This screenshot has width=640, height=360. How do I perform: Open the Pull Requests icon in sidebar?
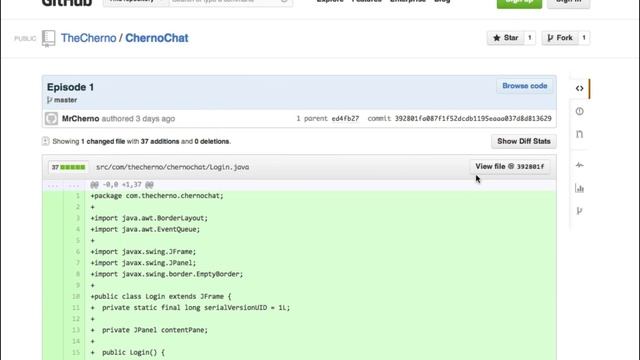pos(580,134)
